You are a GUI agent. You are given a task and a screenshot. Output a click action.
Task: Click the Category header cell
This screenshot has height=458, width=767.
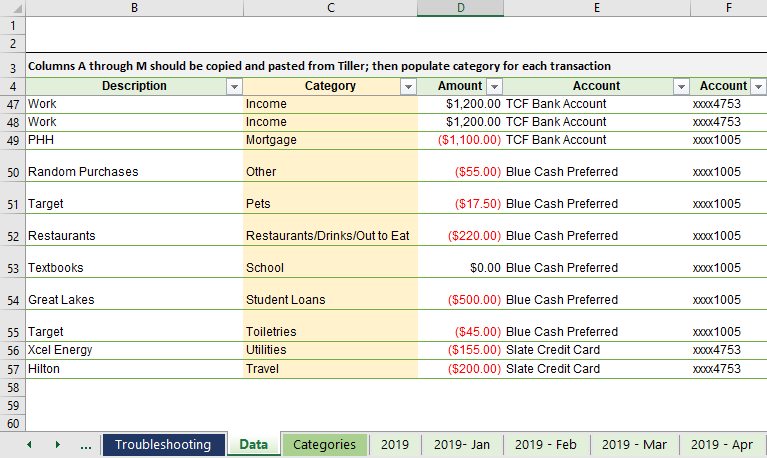coord(330,86)
